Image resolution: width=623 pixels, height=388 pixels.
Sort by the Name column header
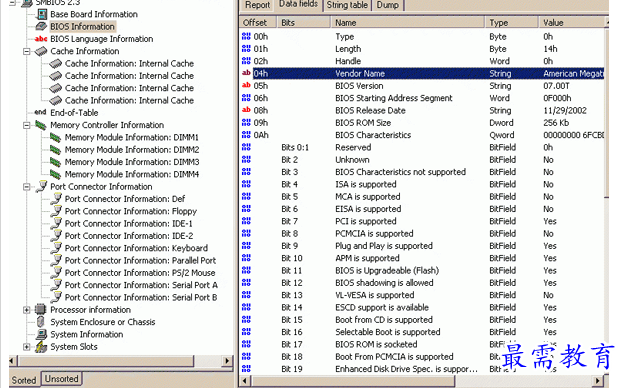click(408, 22)
